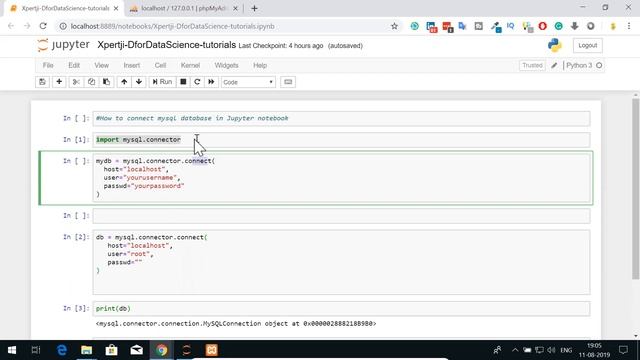Copy selected cells from the toolbar
The height and width of the screenshot is (360, 640).
click(x=91, y=82)
